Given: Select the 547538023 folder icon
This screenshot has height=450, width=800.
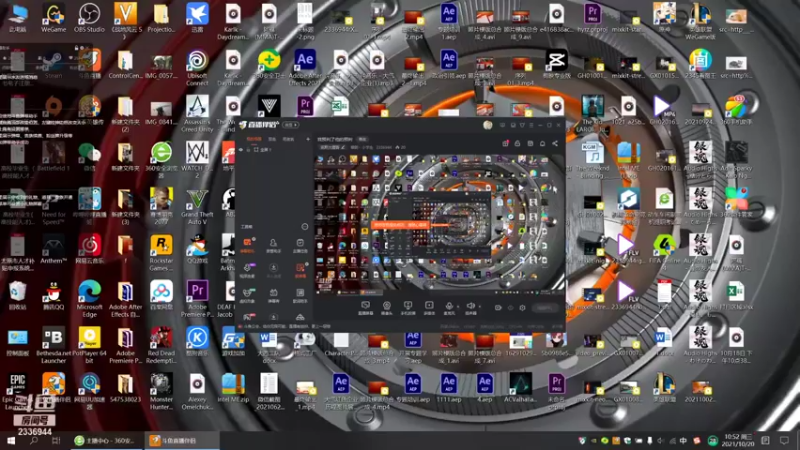Looking at the screenshot, I should [x=125, y=388].
